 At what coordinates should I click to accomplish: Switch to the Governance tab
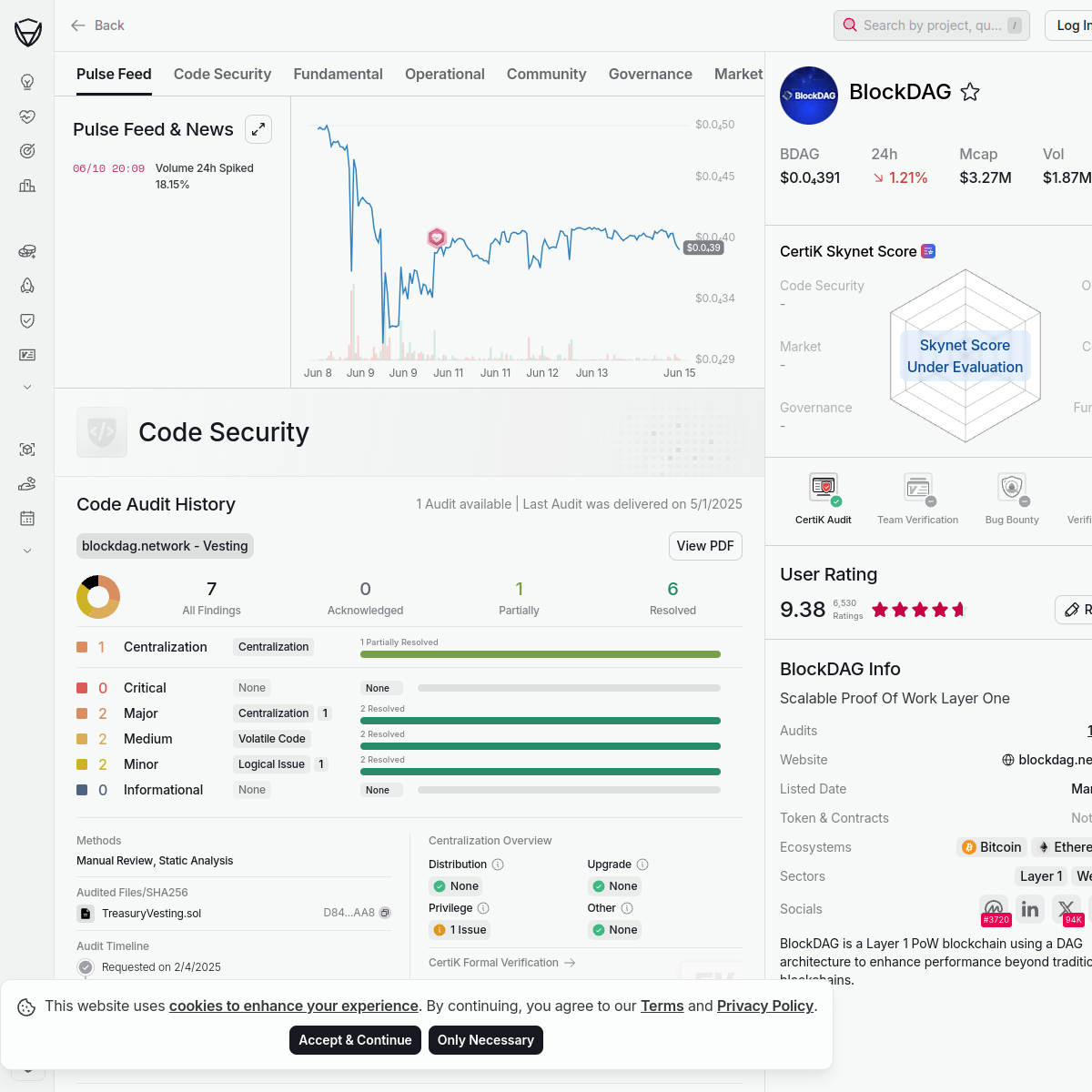point(651,75)
